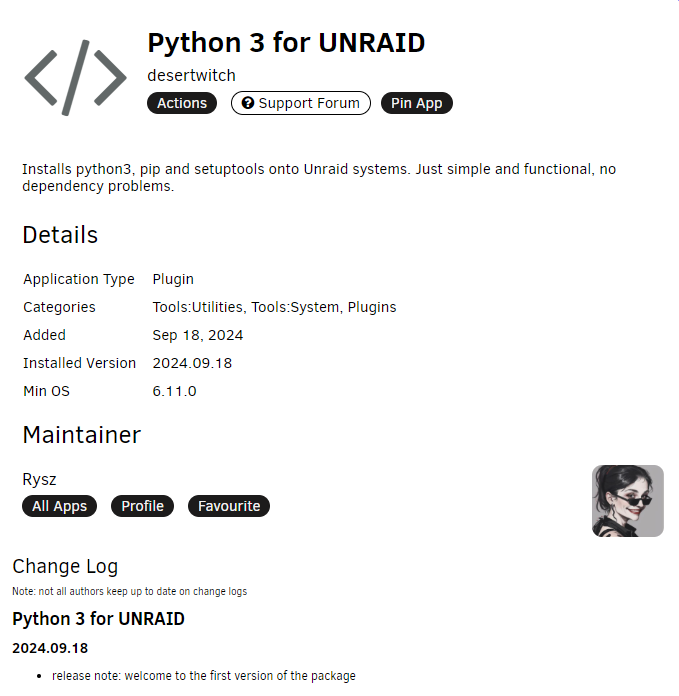This screenshot has width=679, height=696.
Task: Click 'Python 3 for UNRAID' change log title
Action: [99, 619]
